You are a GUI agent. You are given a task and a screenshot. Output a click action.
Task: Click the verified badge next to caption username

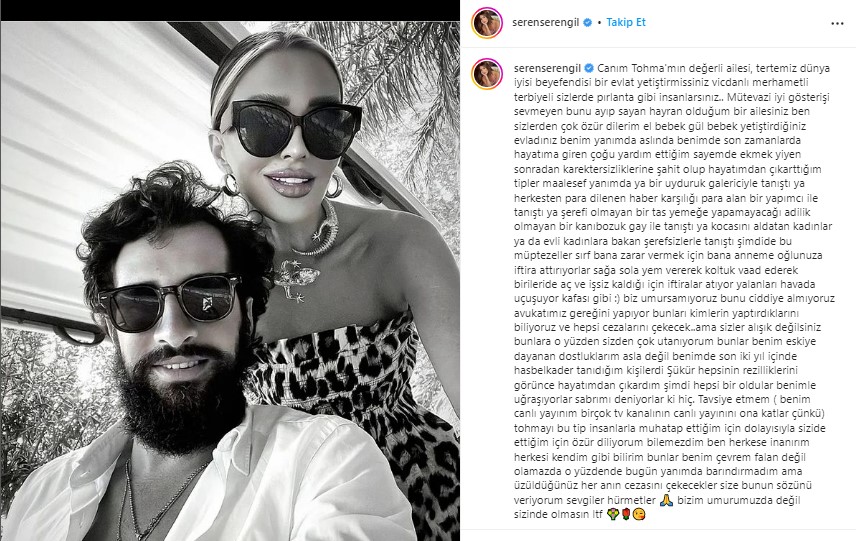pyautogui.click(x=589, y=68)
